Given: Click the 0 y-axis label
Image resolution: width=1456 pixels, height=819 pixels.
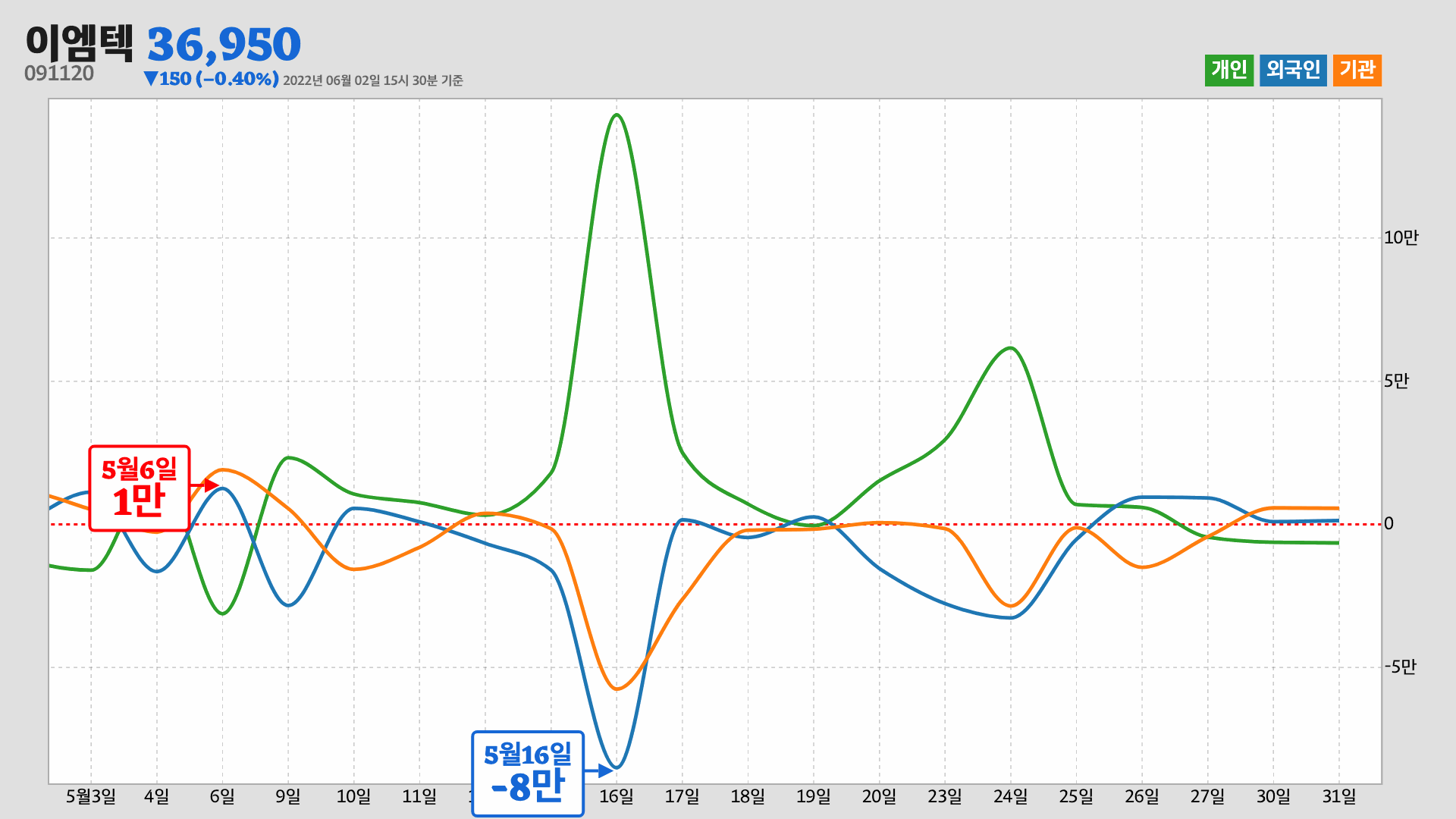Looking at the screenshot, I should (x=1389, y=524).
